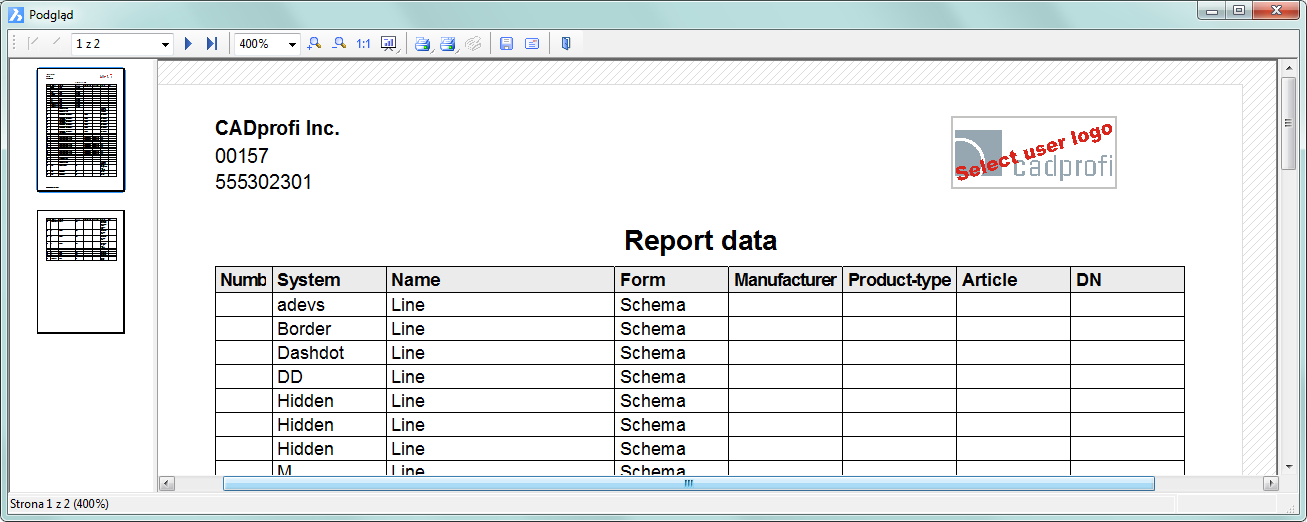Viewport: 1307px width, 522px height.
Task: Save the report with the floppy disk icon
Action: pyautogui.click(x=506, y=44)
